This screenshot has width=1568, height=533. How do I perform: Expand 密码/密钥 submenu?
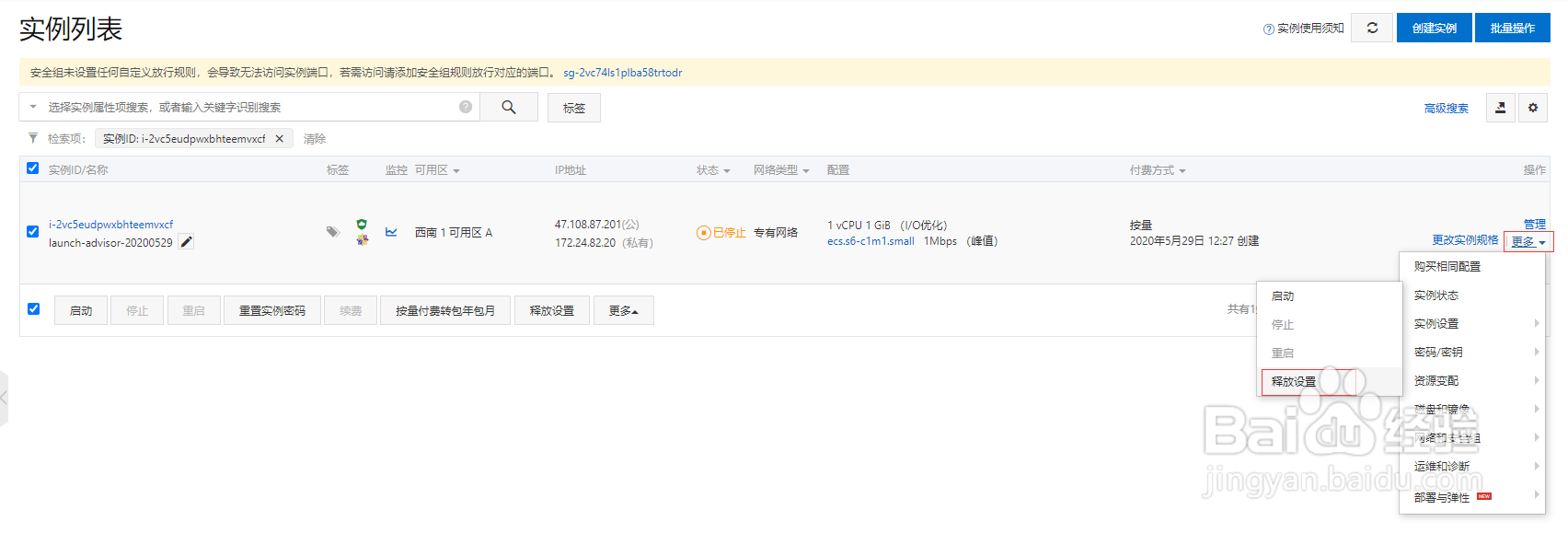[1472, 352]
